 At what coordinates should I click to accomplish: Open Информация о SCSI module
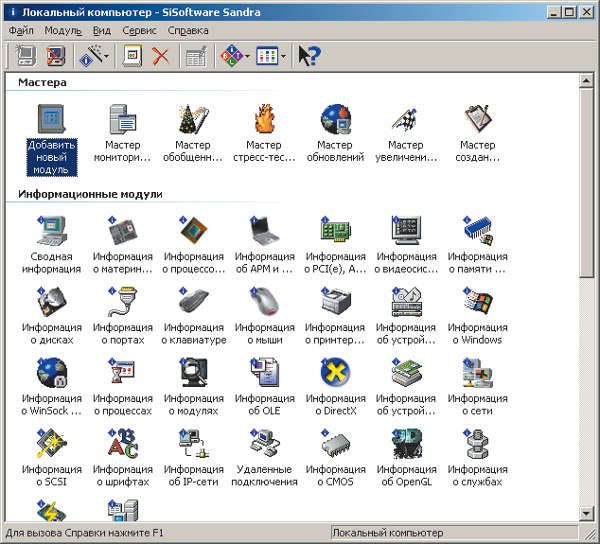pos(52,458)
